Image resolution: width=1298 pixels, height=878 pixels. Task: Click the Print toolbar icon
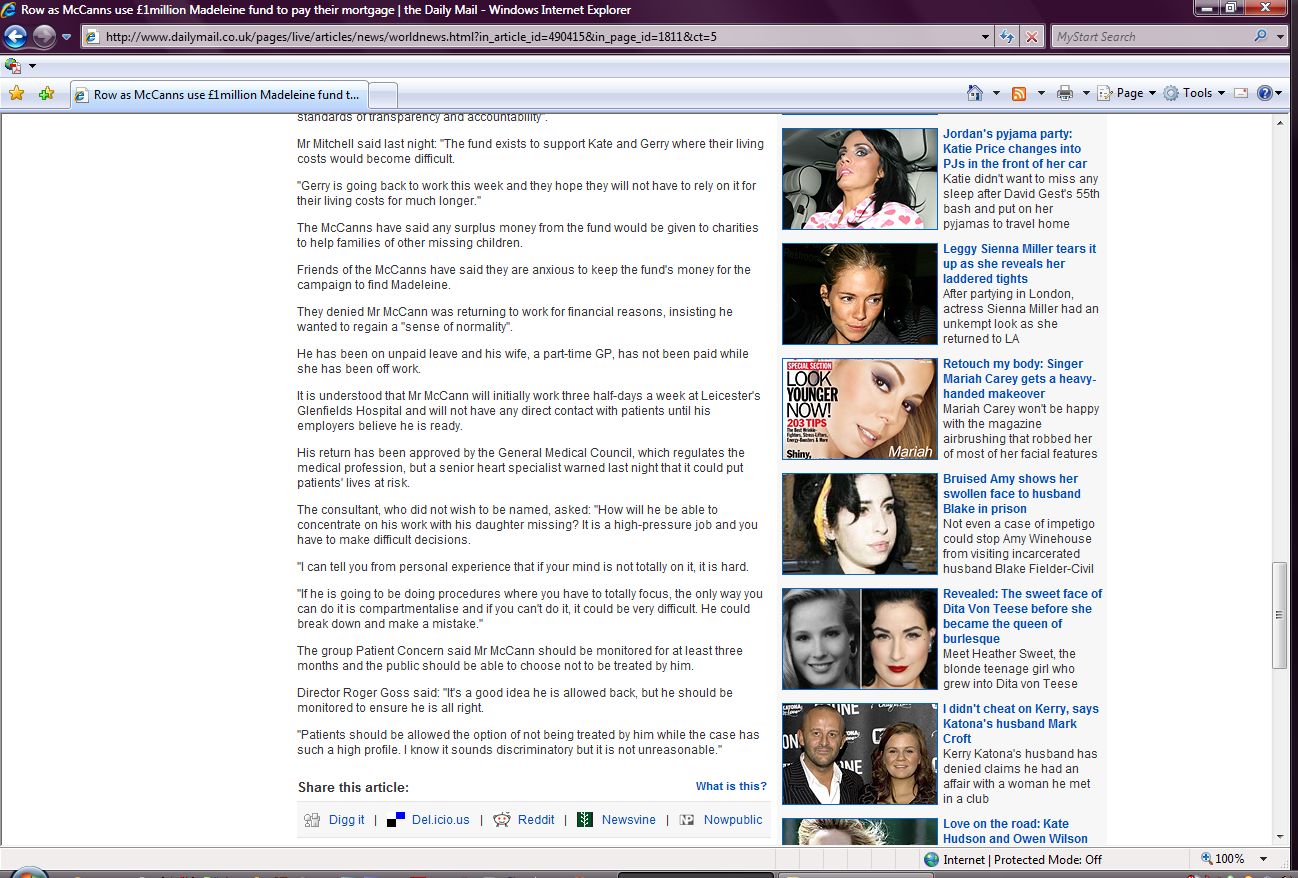click(1065, 93)
